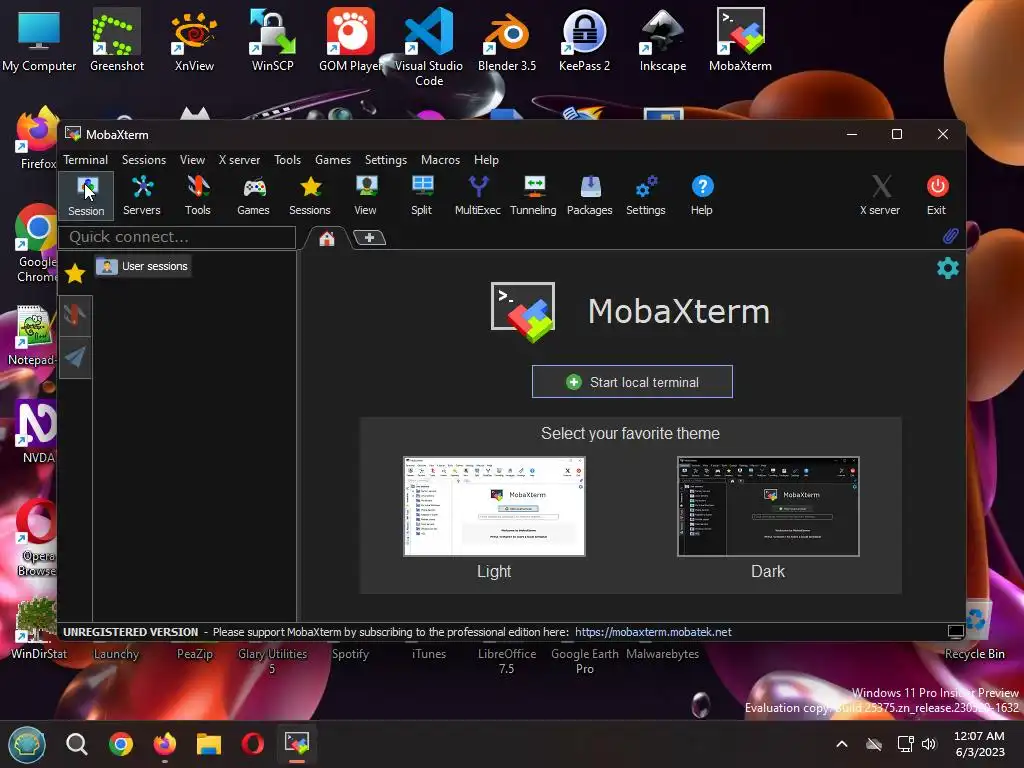
Task: Click the volume speaker tray icon
Action: coord(929,744)
